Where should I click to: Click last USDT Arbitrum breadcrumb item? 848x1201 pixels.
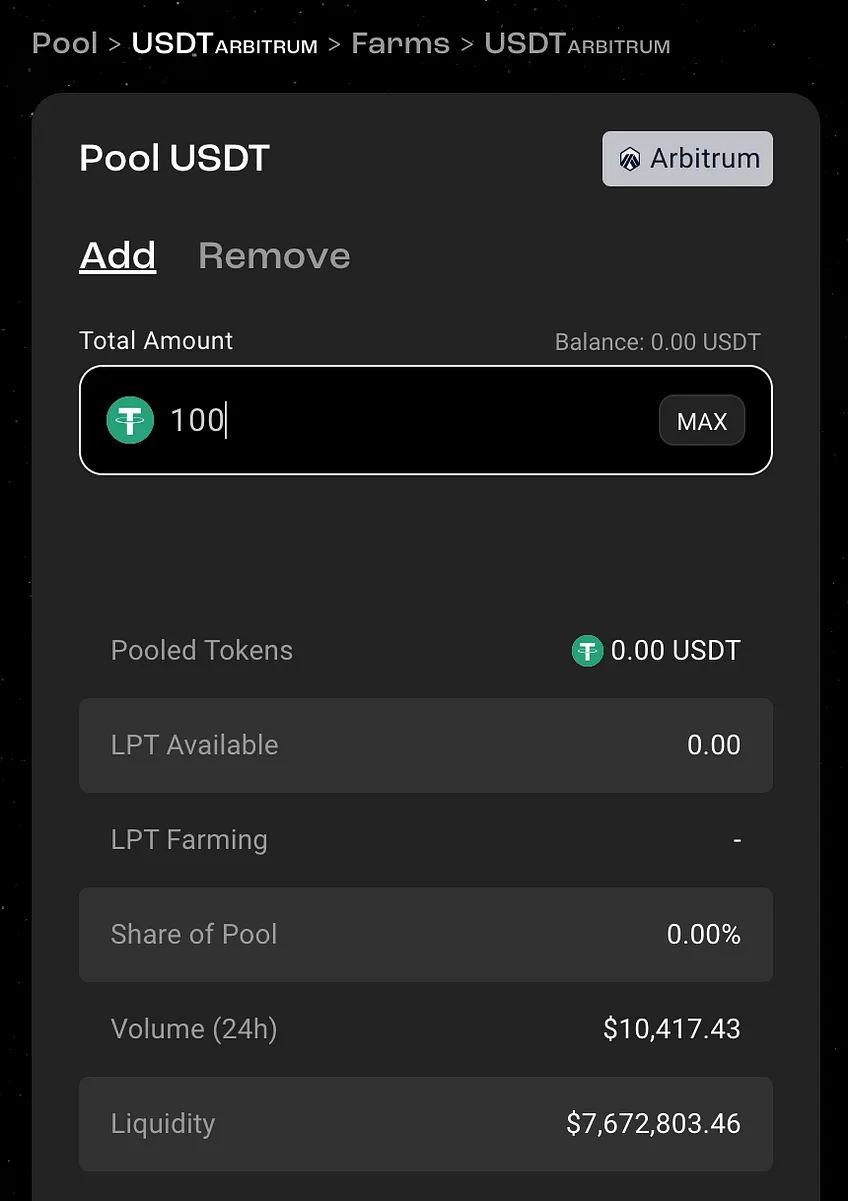[577, 44]
